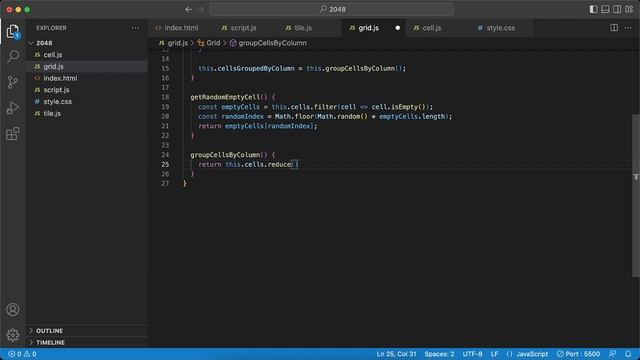Viewport: 640px width, 360px height.
Task: Go back with the navigation arrow
Action: (x=188, y=9)
